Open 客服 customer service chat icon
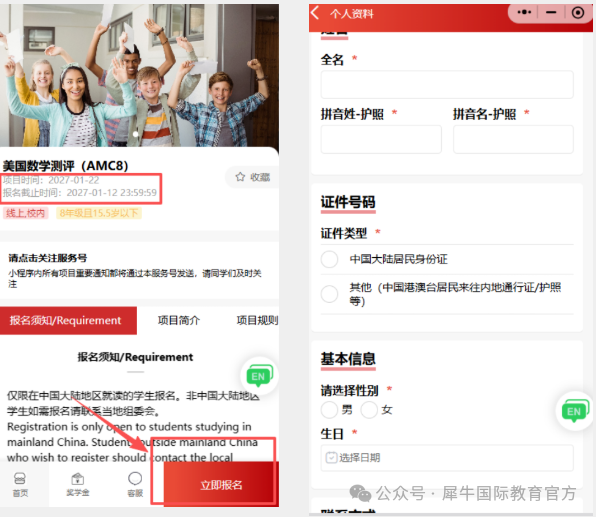This screenshot has width=596, height=517. (135, 485)
